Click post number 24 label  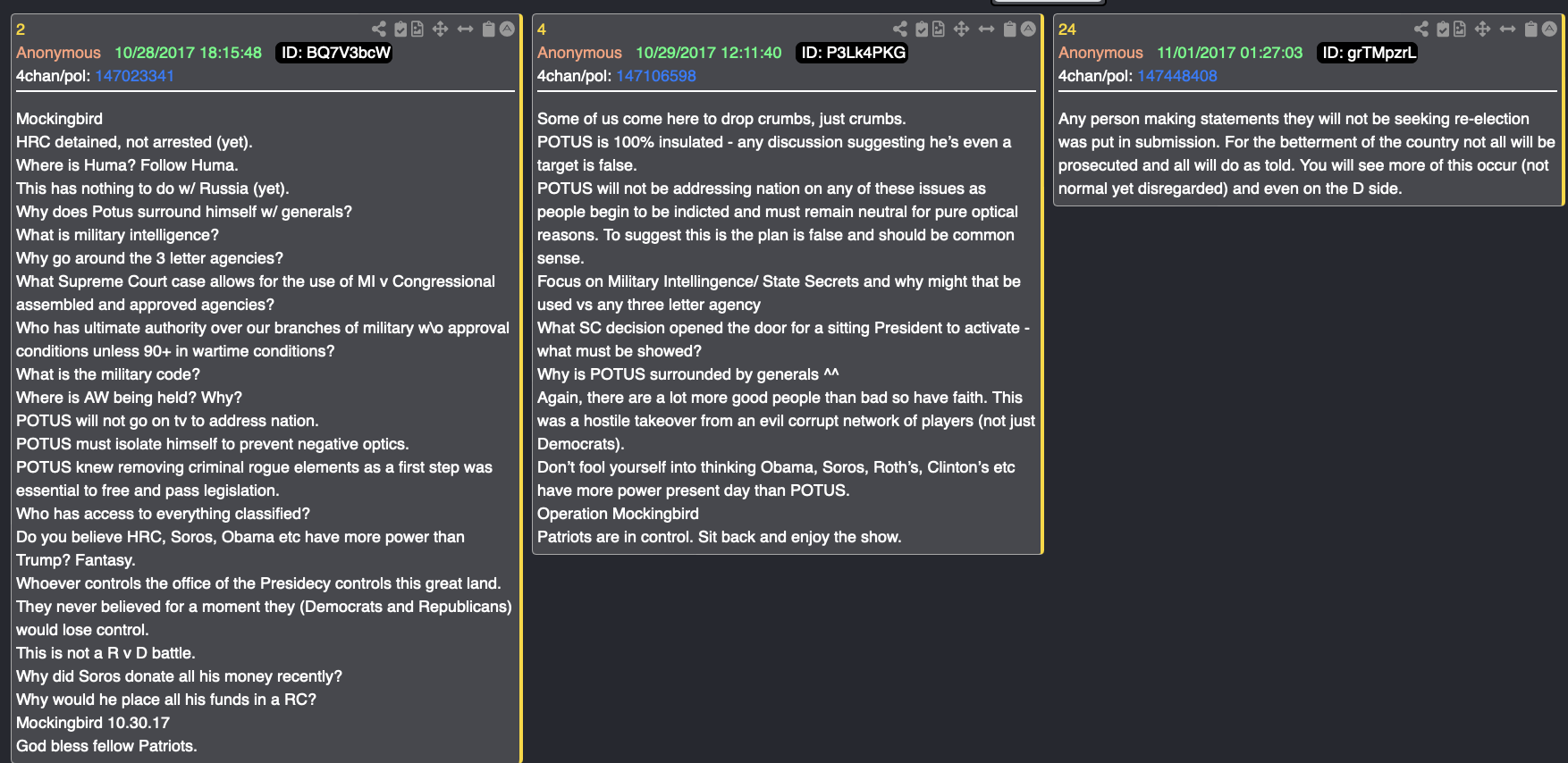pyautogui.click(x=1067, y=29)
